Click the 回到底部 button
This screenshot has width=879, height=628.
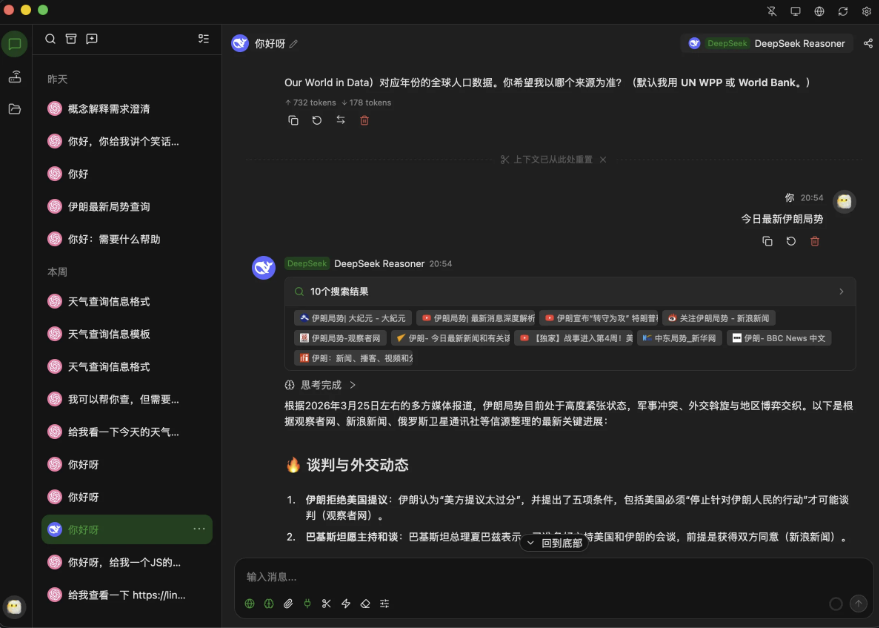point(553,541)
